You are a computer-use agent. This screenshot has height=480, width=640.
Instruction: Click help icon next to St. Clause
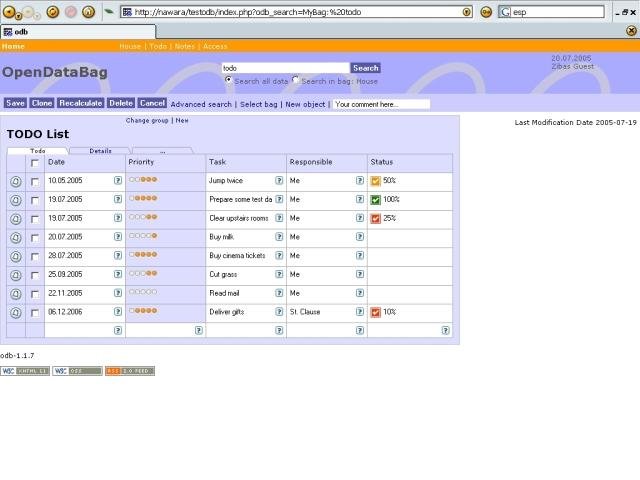[360, 312]
